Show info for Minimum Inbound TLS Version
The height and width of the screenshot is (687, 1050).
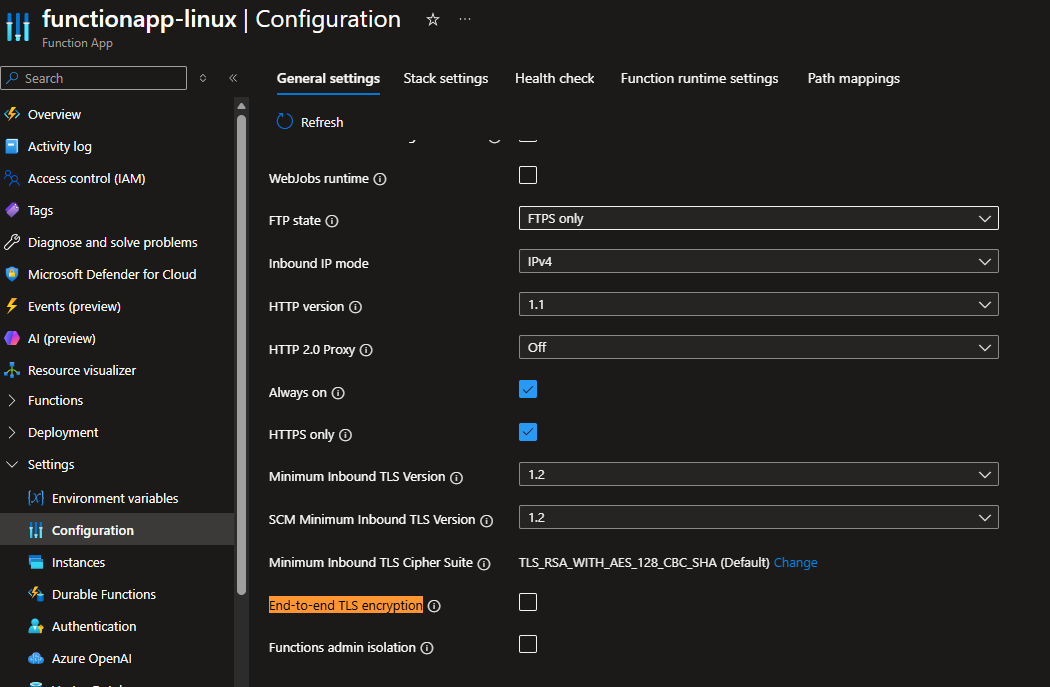point(456,477)
